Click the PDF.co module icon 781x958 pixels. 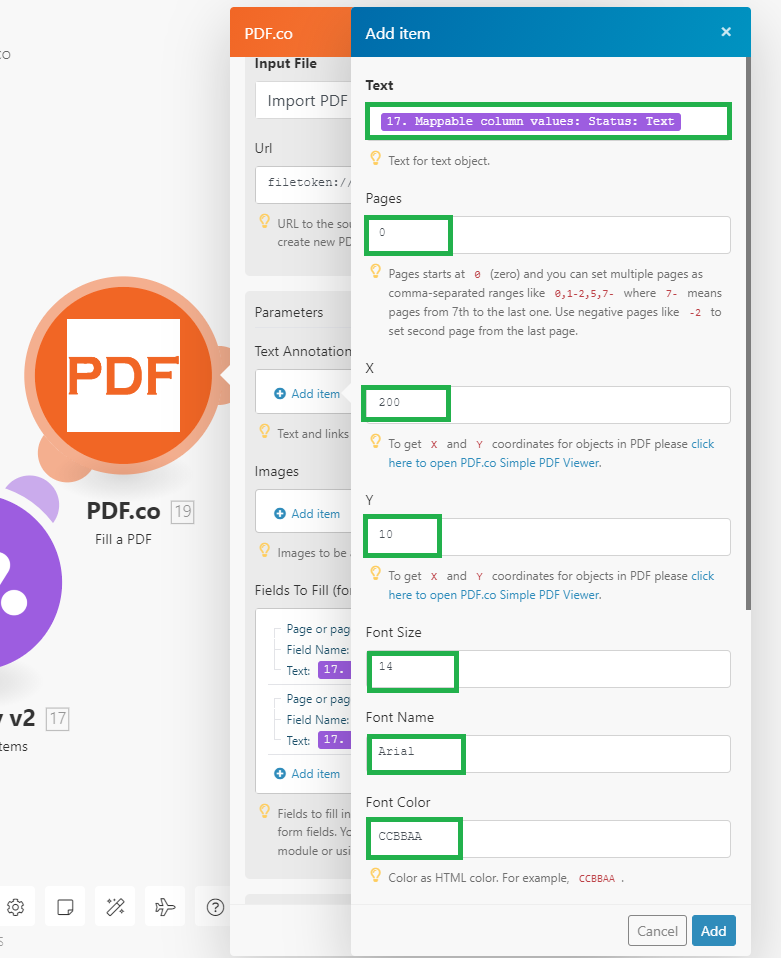point(123,375)
